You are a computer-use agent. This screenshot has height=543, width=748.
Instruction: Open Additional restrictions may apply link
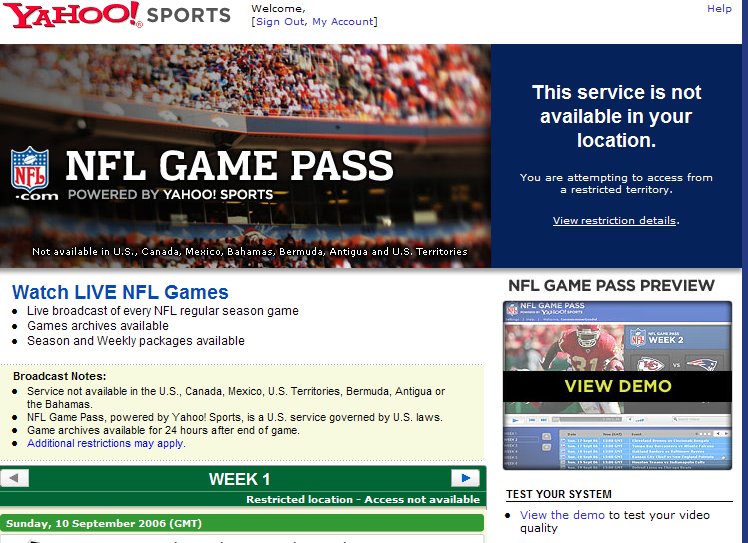coord(106,443)
